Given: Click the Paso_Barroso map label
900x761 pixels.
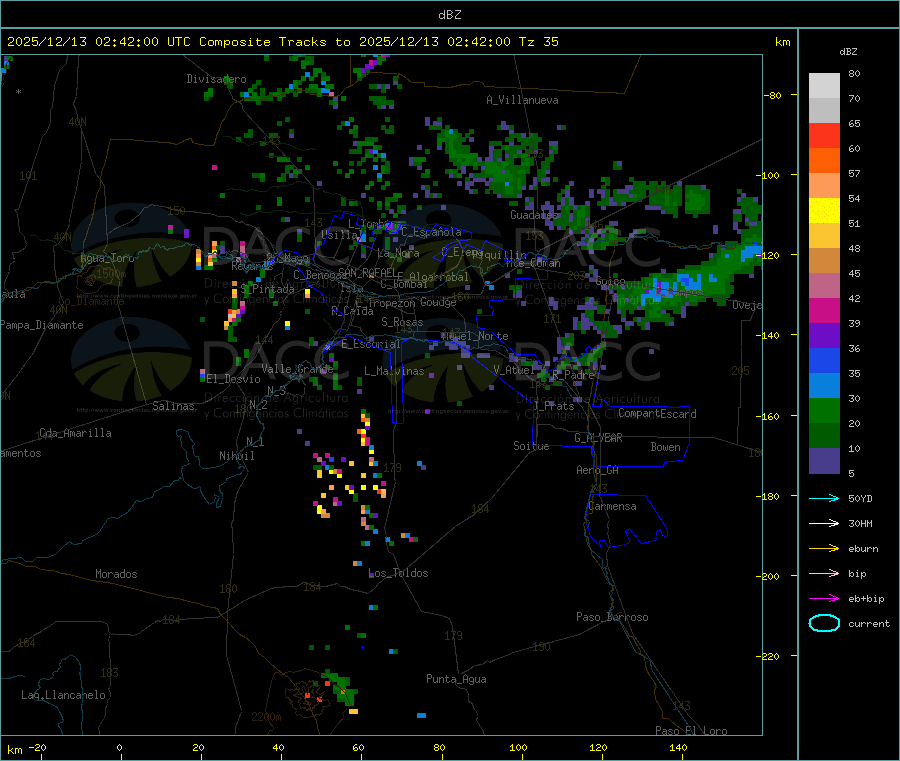Looking at the screenshot, I should 612,617.
